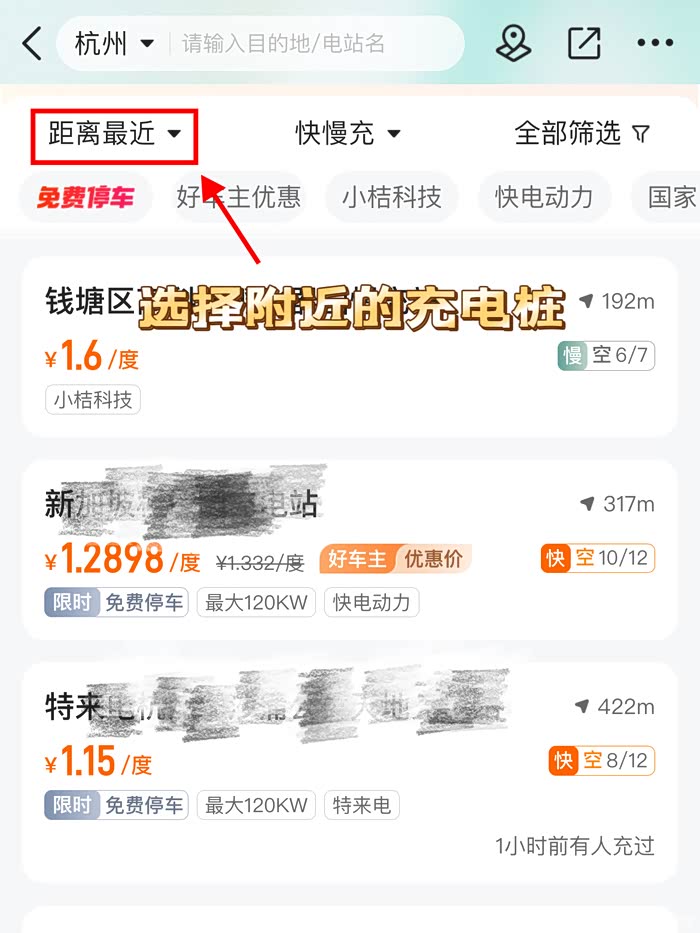Expand the 杭州 city dropdown
Viewport: 700px width, 933px height.
[x=114, y=43]
